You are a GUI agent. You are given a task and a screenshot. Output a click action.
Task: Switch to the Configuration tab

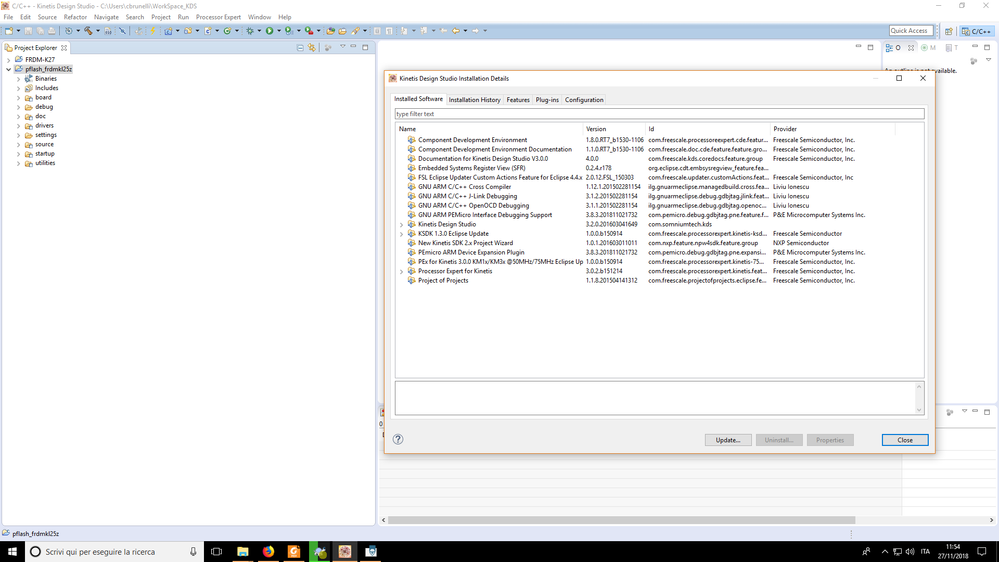coord(584,100)
